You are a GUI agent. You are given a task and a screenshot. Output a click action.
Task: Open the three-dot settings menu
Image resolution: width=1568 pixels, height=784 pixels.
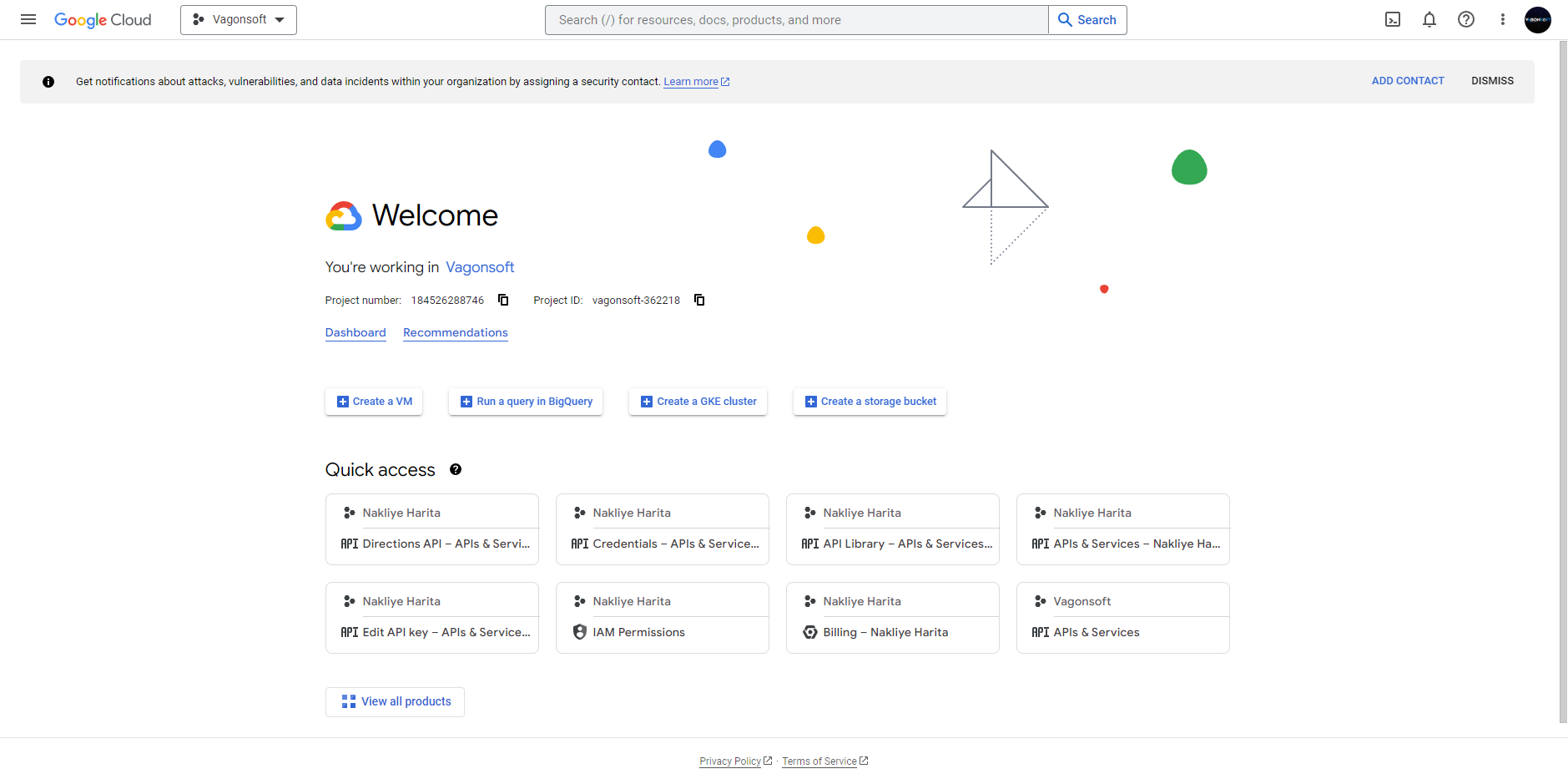point(1503,19)
